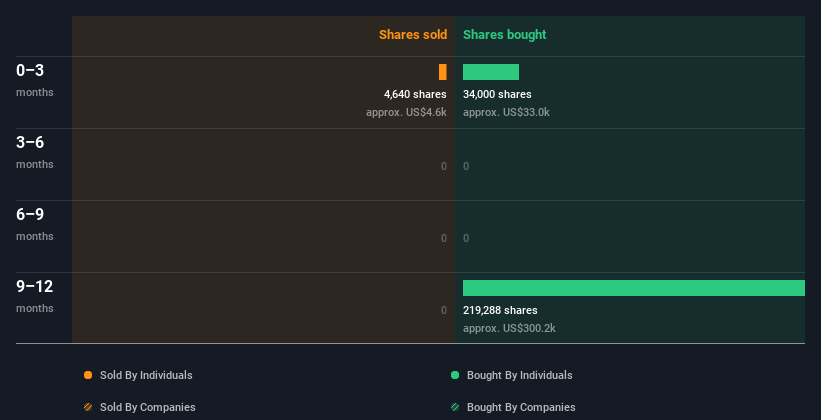Click the 6–9 months bought zero value
Image resolution: width=821 pixels, height=420 pixels.
[466, 238]
